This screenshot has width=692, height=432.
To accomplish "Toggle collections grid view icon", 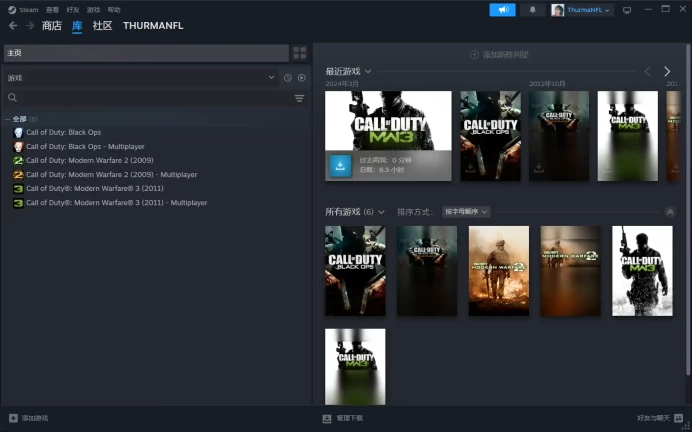I will click(x=300, y=53).
